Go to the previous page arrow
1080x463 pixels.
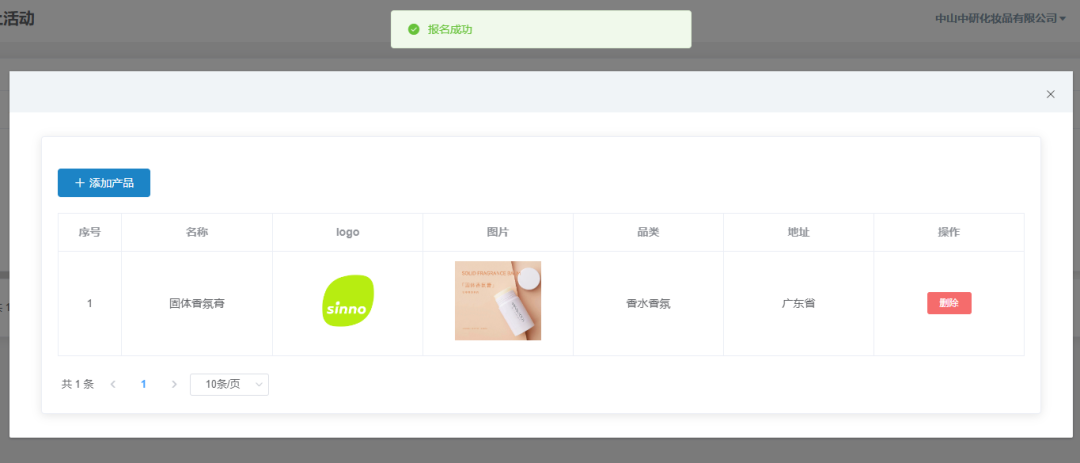pyautogui.click(x=113, y=384)
